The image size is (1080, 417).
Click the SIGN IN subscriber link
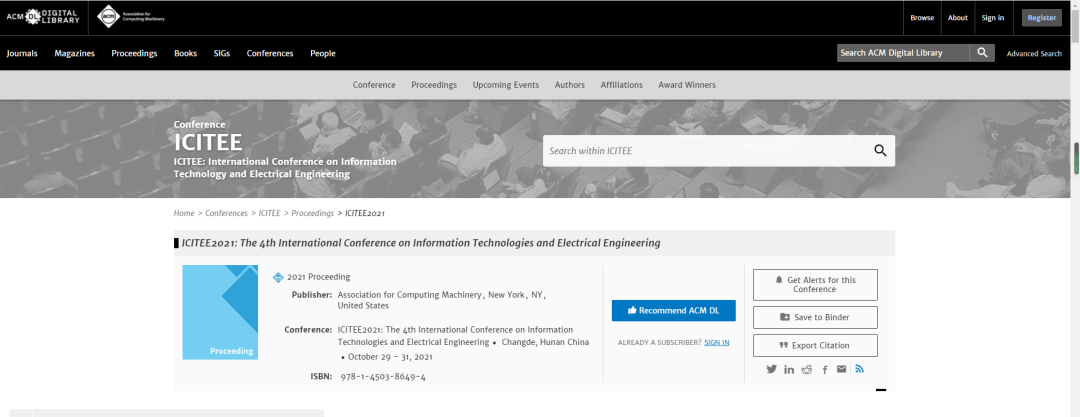717,343
